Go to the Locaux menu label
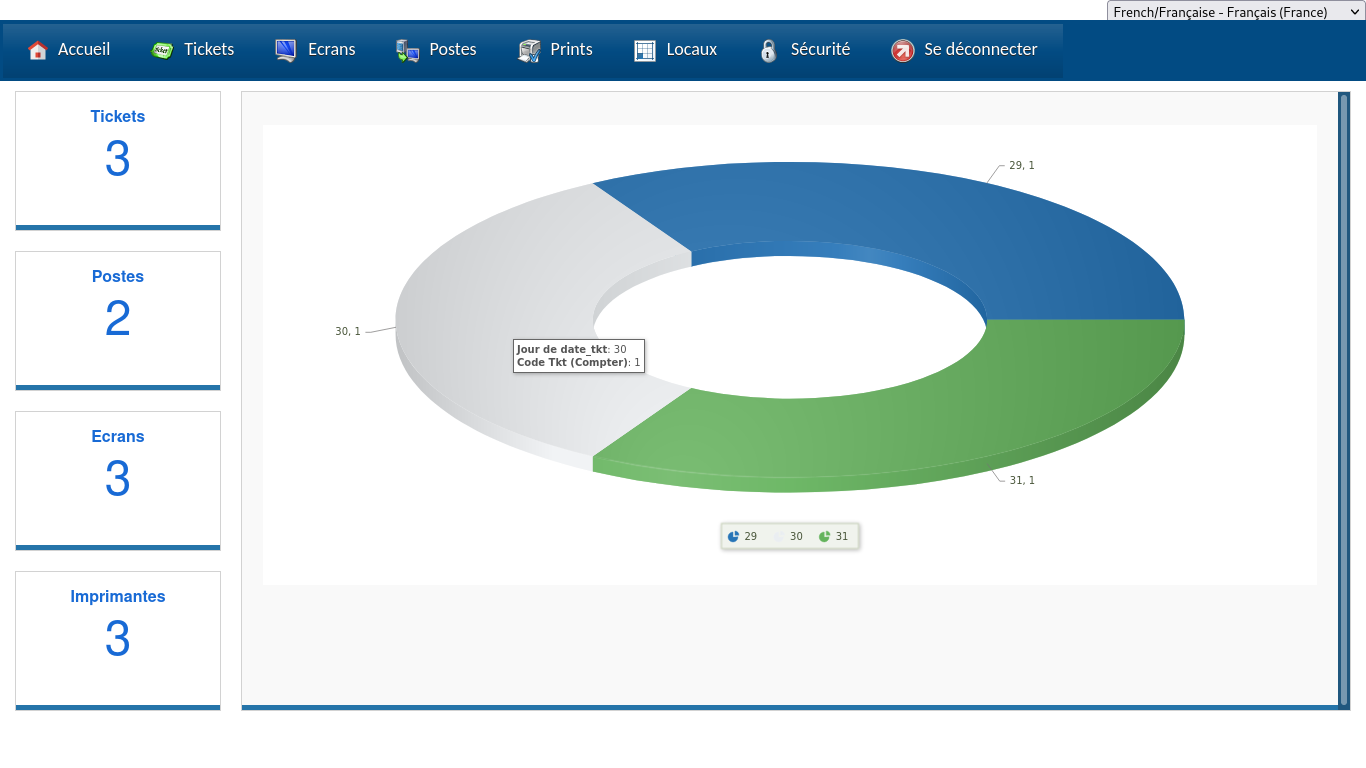The image size is (1366, 768). (692, 49)
